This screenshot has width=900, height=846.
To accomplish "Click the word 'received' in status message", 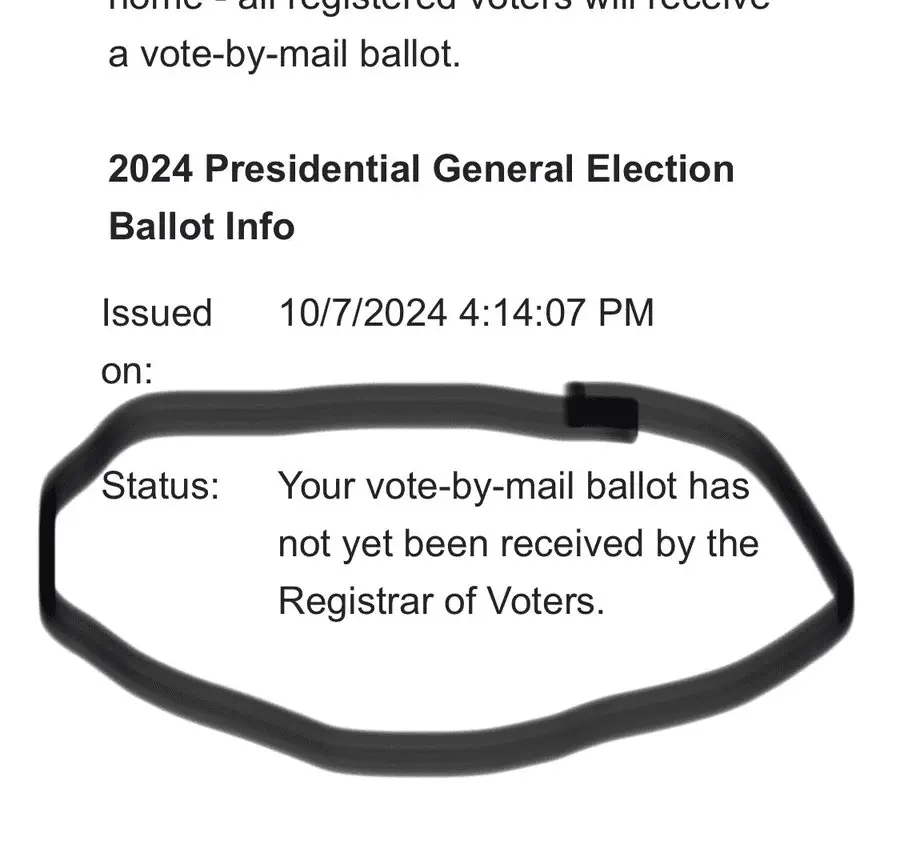I will pyautogui.click(x=572, y=544).
